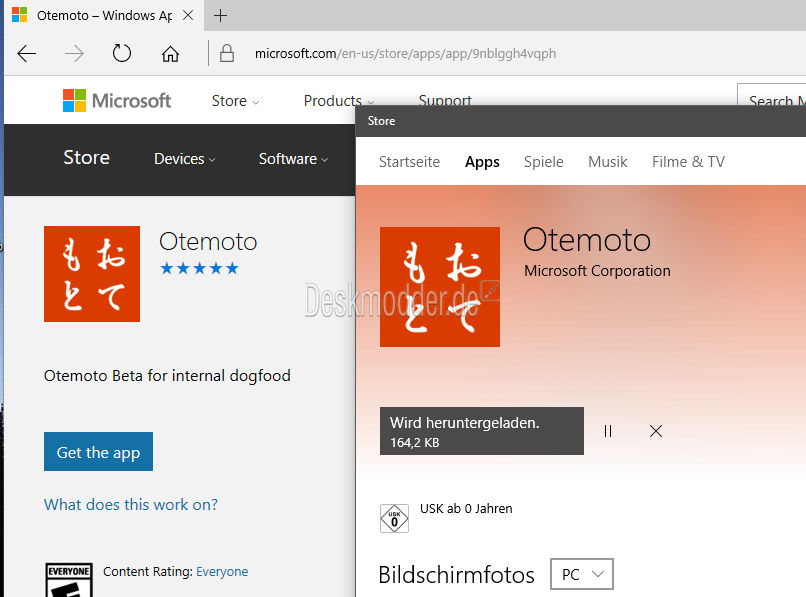Click the download progress status box
Viewport: 806px width, 597px height.
[x=482, y=431]
